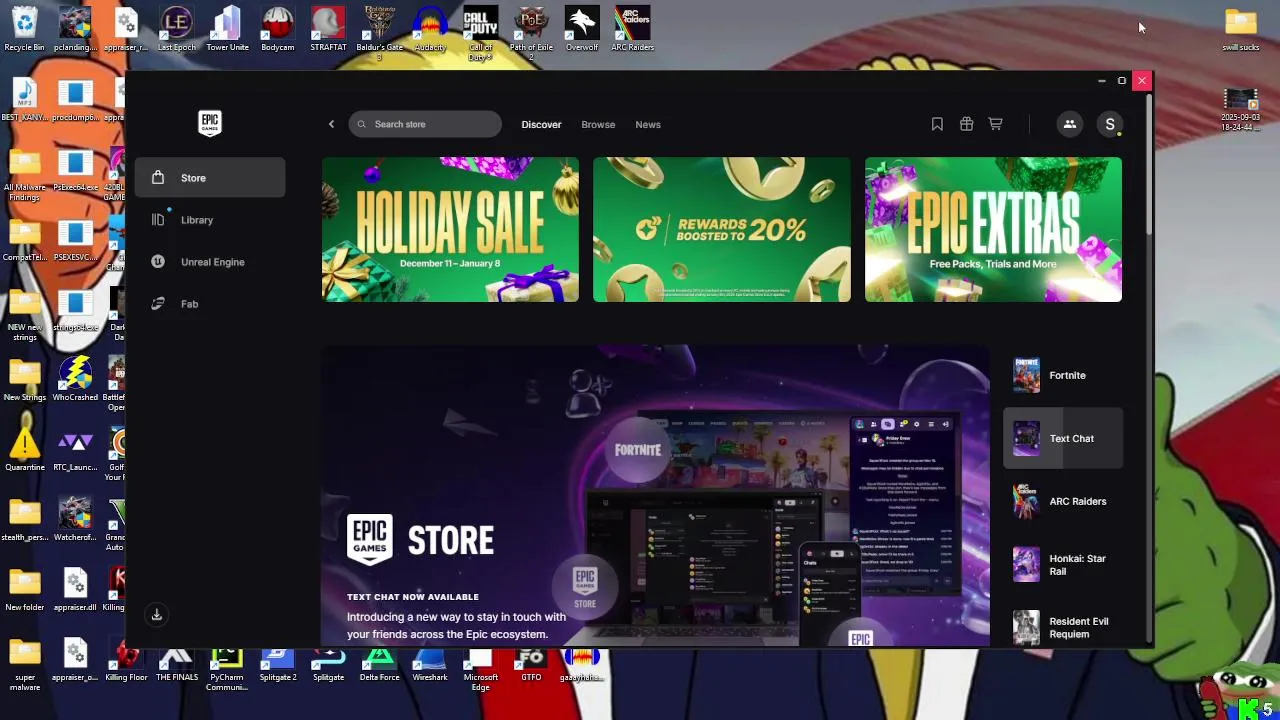This screenshot has width=1280, height=720.
Task: Open Fab text in the sidebar
Action: point(189,304)
